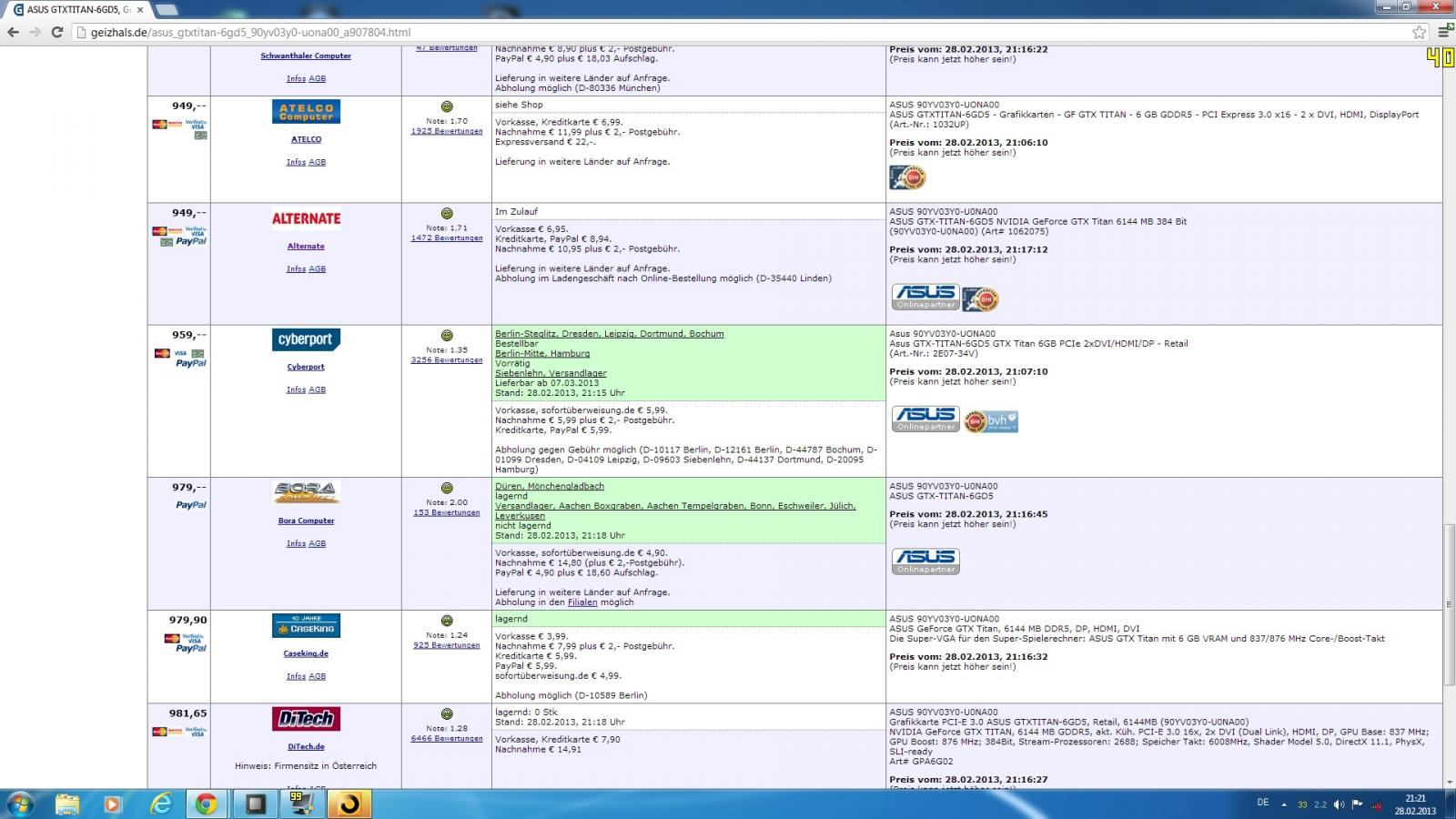Open Windows Explorer from the taskbar

pos(66,804)
